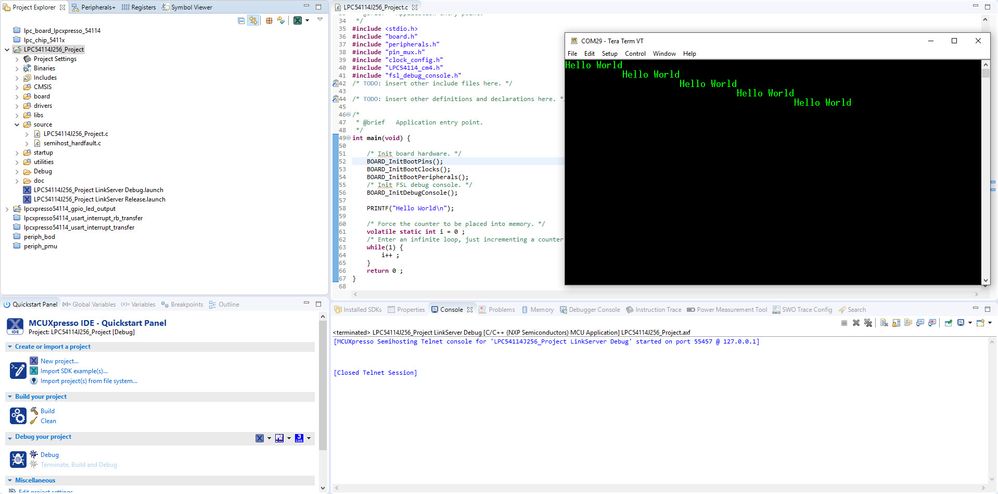Toggle Link with Editor in Project Explorer

coord(253,20)
